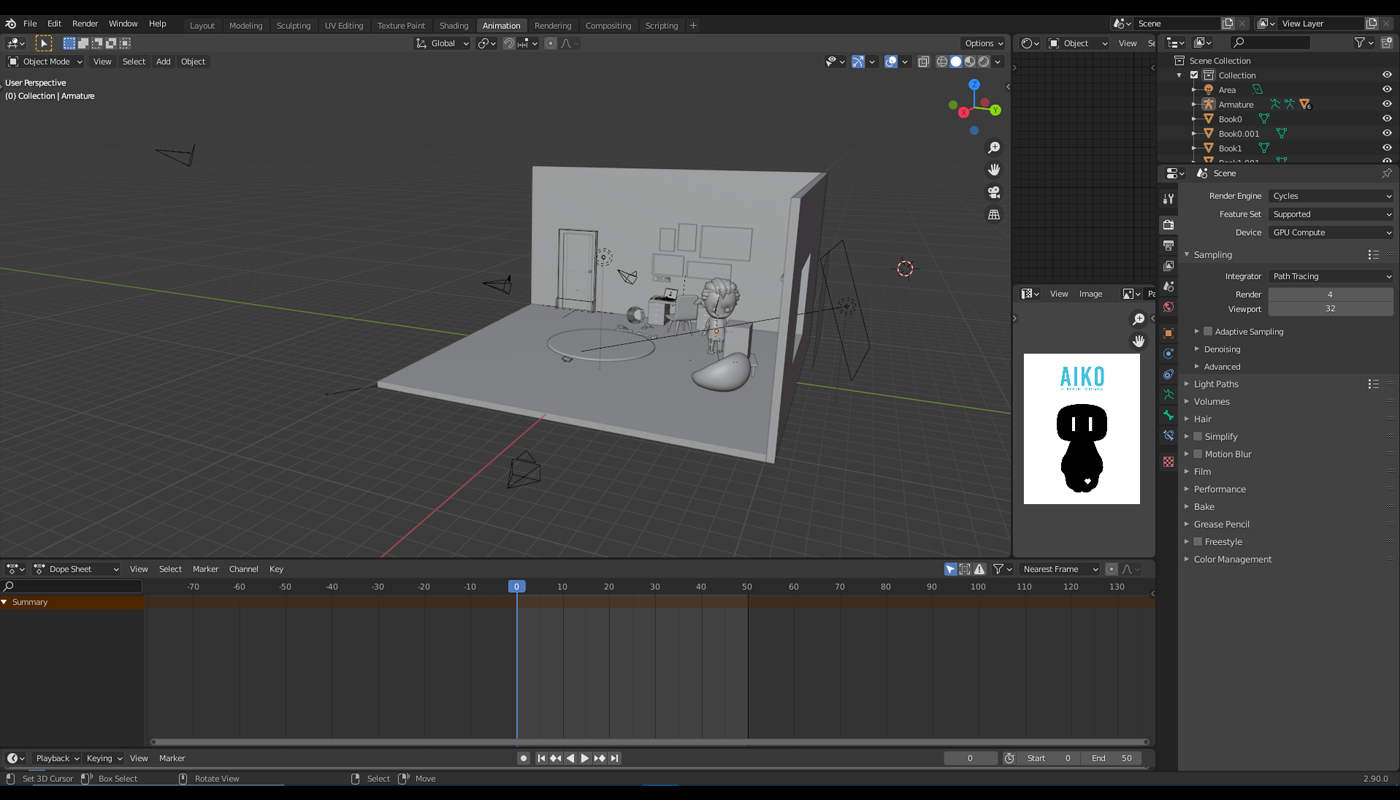This screenshot has width=1400, height=800.
Task: Open the Render menu
Action: coord(85,24)
